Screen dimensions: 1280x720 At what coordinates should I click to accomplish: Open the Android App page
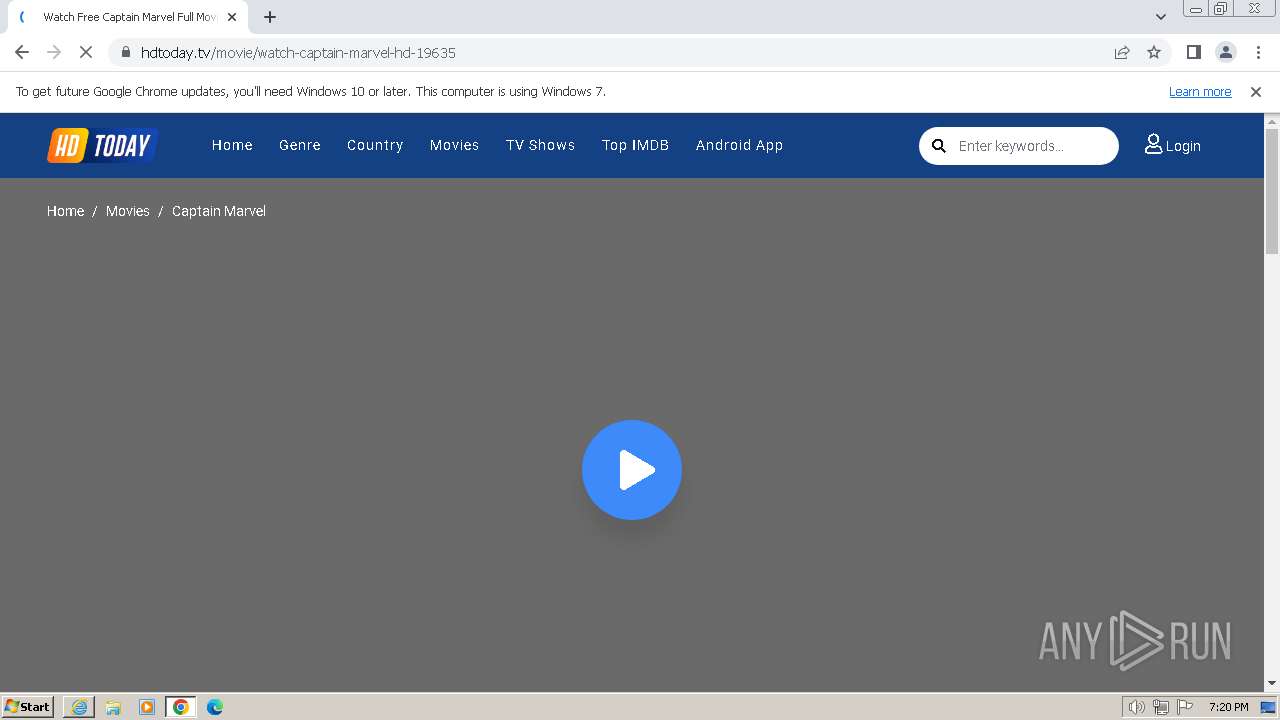(739, 145)
